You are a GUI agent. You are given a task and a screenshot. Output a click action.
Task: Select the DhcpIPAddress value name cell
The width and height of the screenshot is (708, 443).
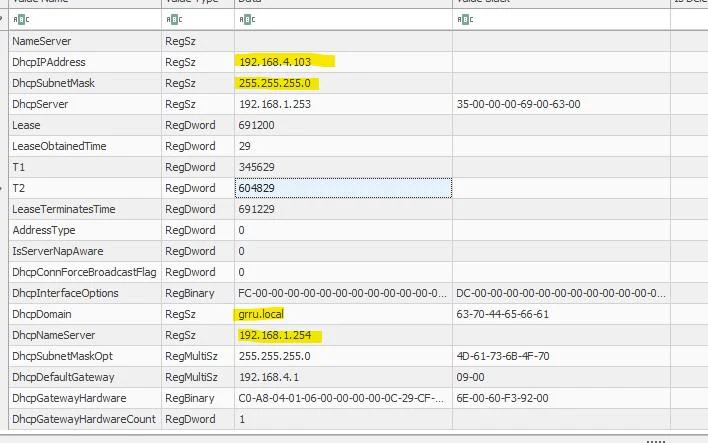(85, 62)
